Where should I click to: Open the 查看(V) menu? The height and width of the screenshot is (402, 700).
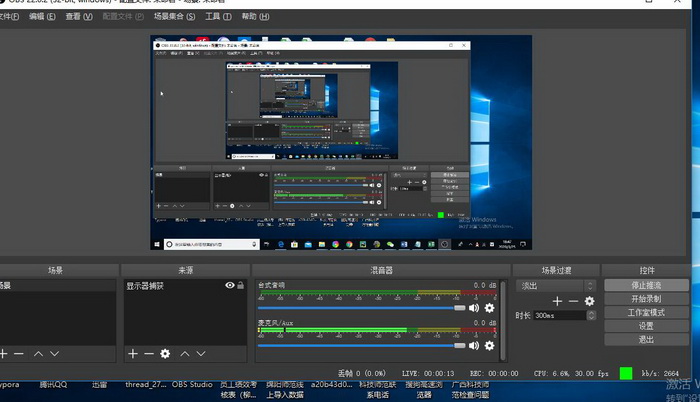pyautogui.click(x=79, y=17)
